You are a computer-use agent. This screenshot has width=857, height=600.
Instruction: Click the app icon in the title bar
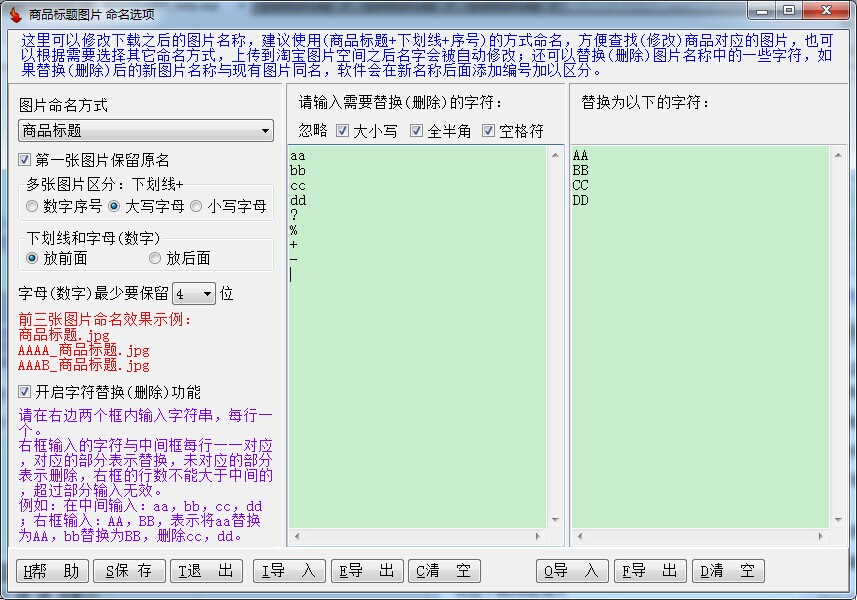click(15, 11)
